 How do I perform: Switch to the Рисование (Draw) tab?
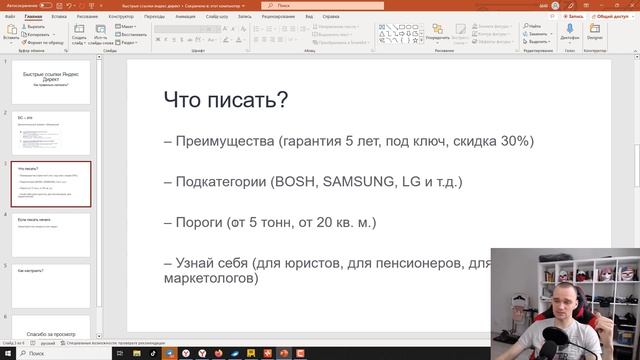coord(87,17)
